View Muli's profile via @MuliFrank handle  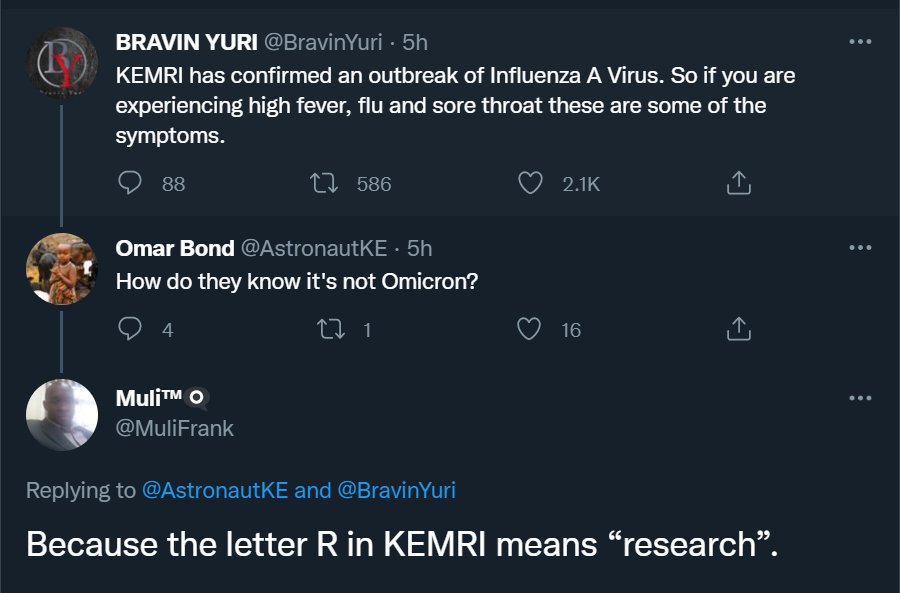(x=174, y=428)
